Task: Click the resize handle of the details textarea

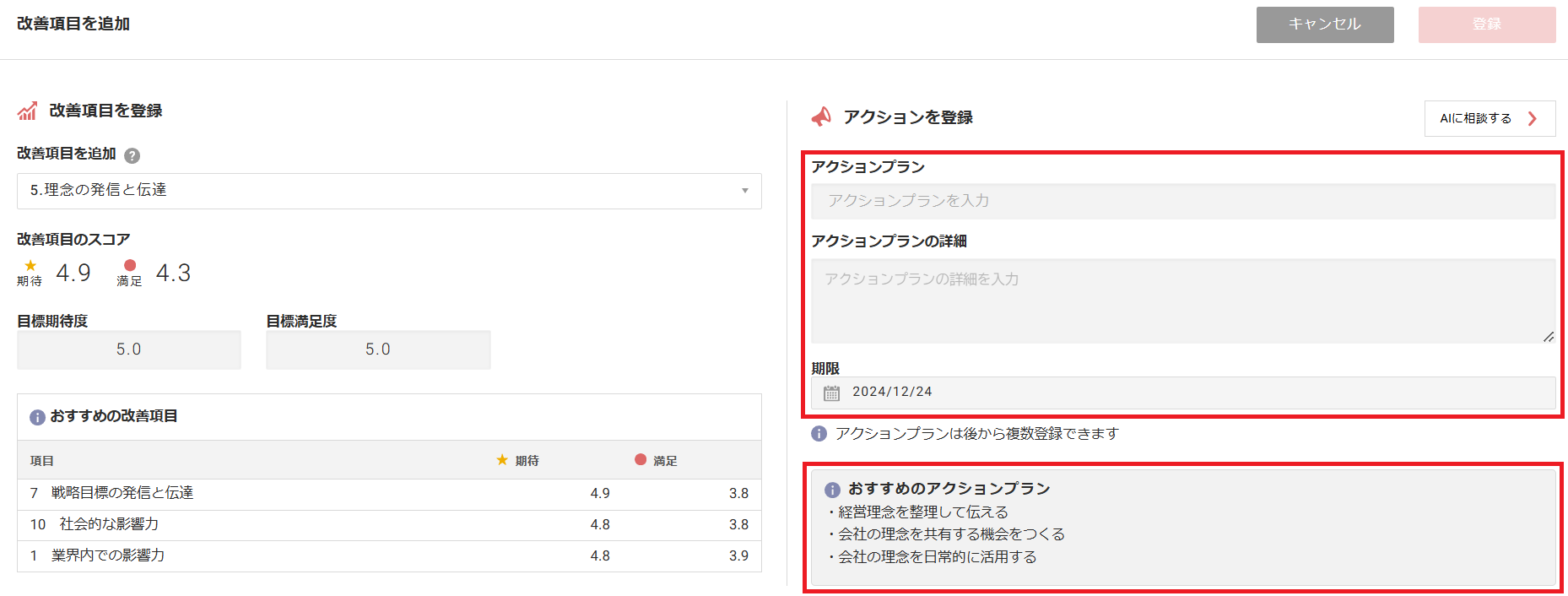Action: (x=1549, y=336)
